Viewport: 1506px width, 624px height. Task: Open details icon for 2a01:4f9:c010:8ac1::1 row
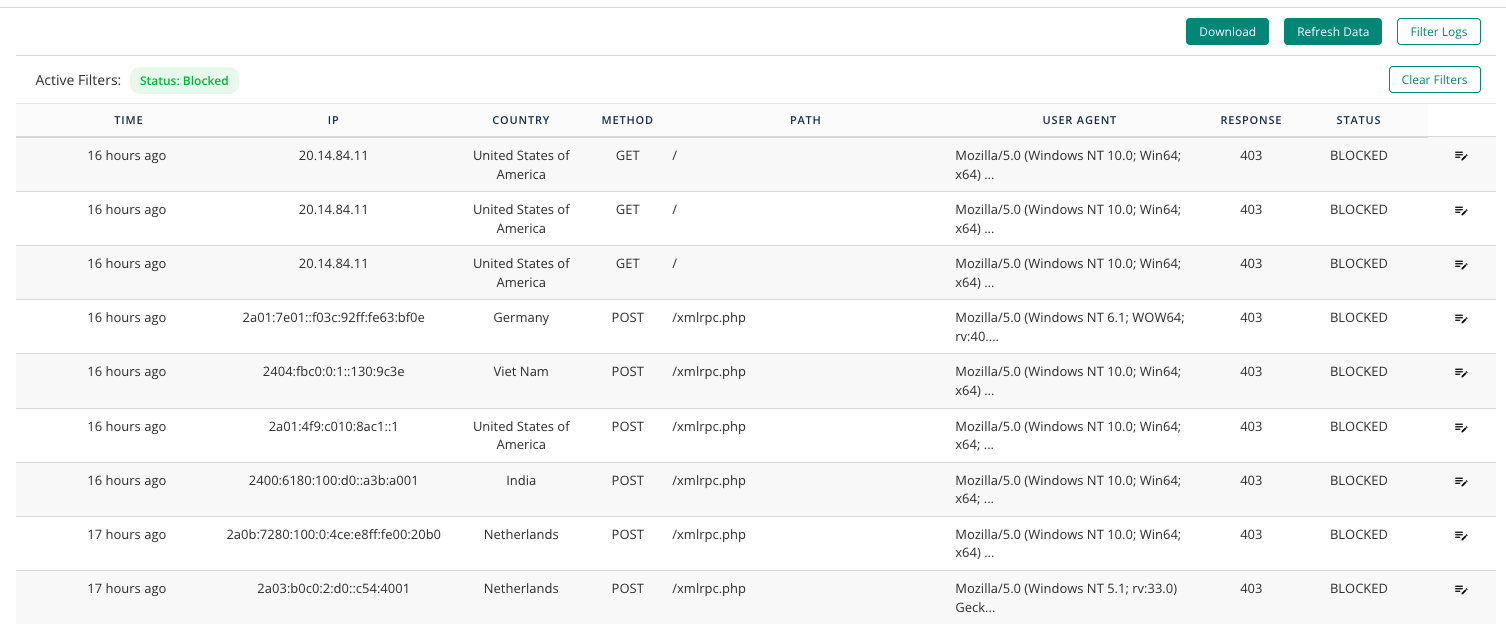pyautogui.click(x=1461, y=427)
